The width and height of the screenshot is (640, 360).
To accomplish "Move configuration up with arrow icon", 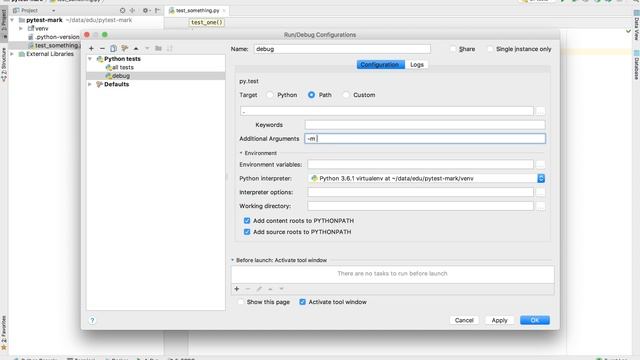I will (x=136, y=48).
